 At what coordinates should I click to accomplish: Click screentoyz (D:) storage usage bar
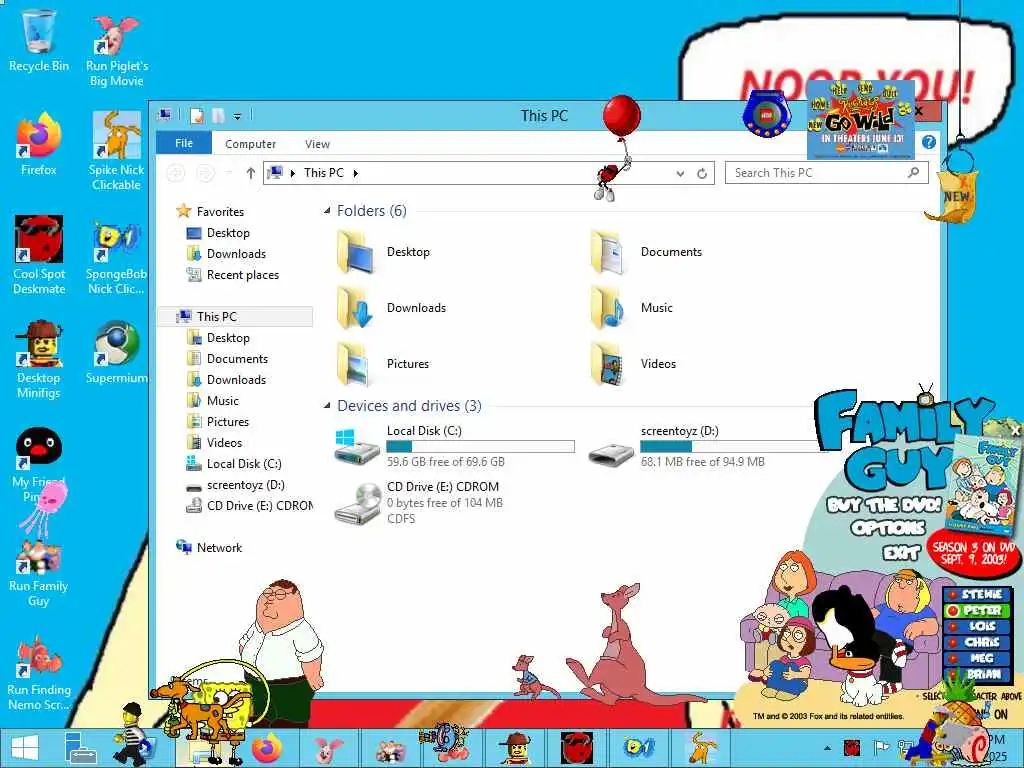[x=731, y=447]
